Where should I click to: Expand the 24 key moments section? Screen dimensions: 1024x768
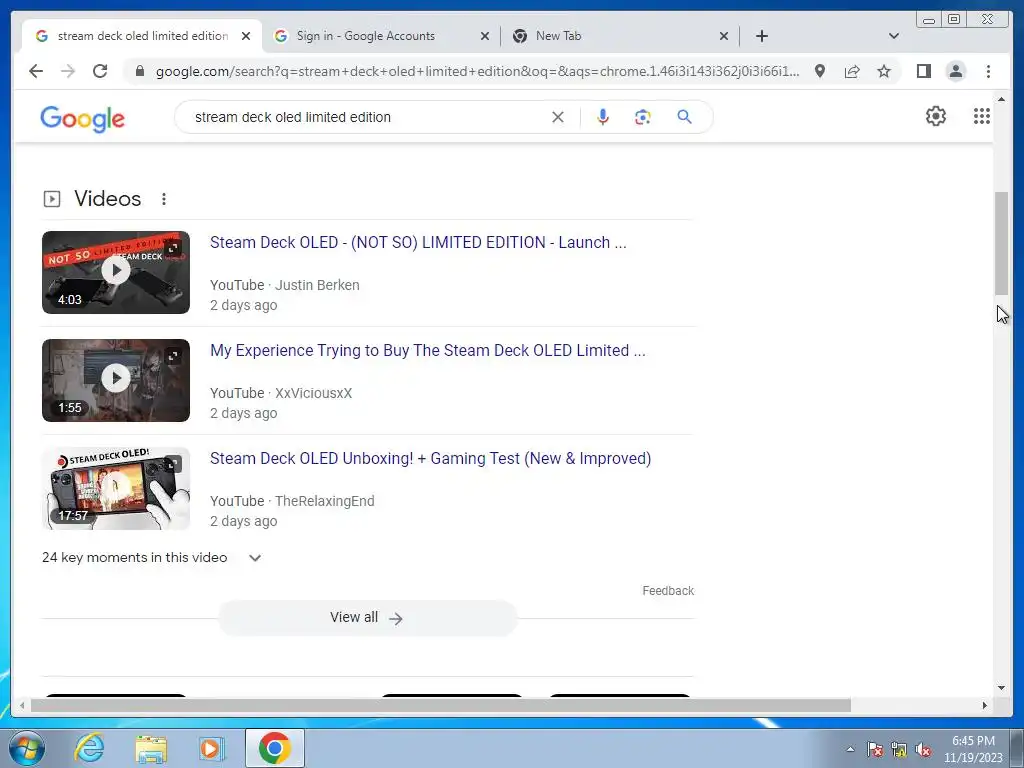[255, 558]
